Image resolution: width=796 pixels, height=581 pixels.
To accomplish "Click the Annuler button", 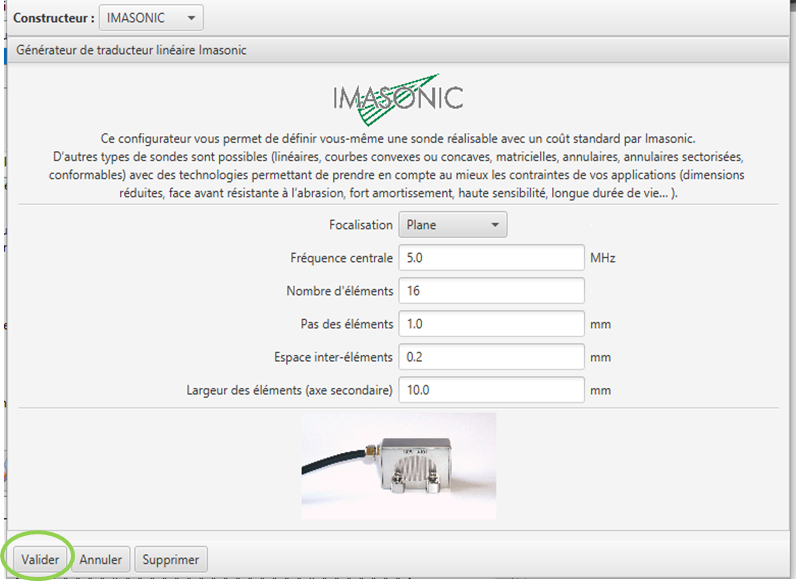I will point(101,559).
